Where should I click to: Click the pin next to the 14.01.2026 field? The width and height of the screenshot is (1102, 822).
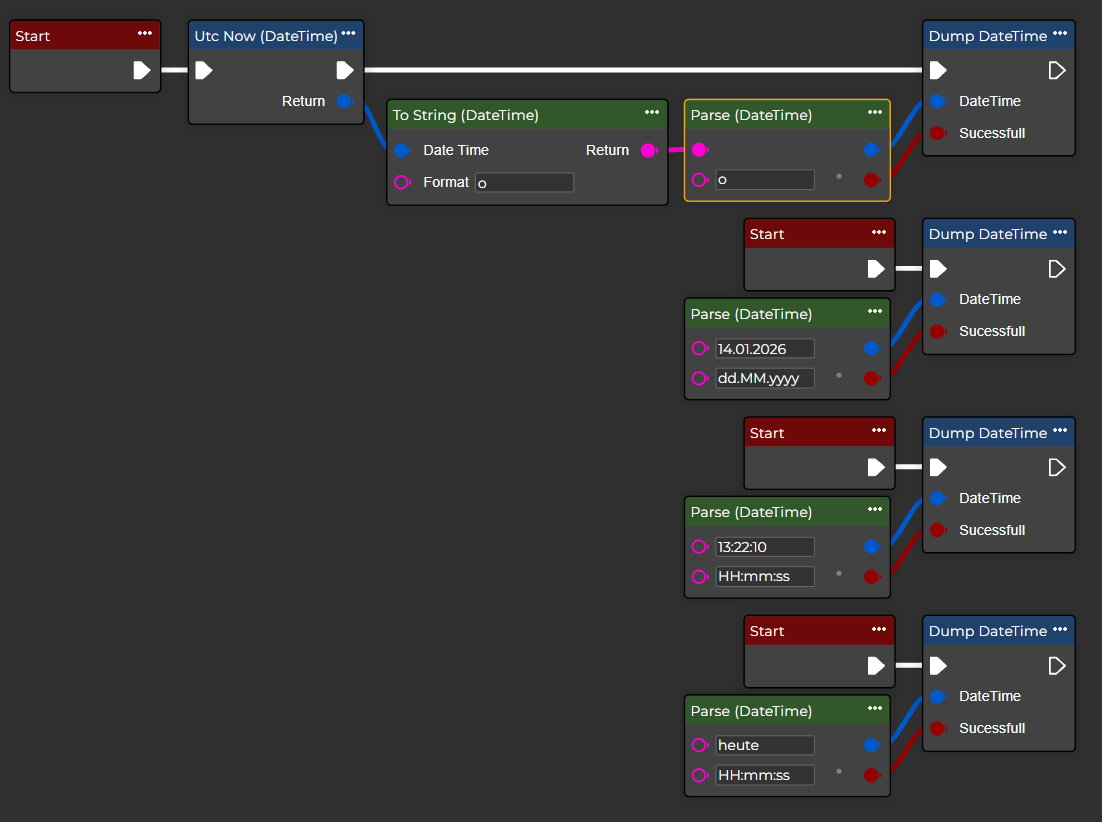click(699, 348)
